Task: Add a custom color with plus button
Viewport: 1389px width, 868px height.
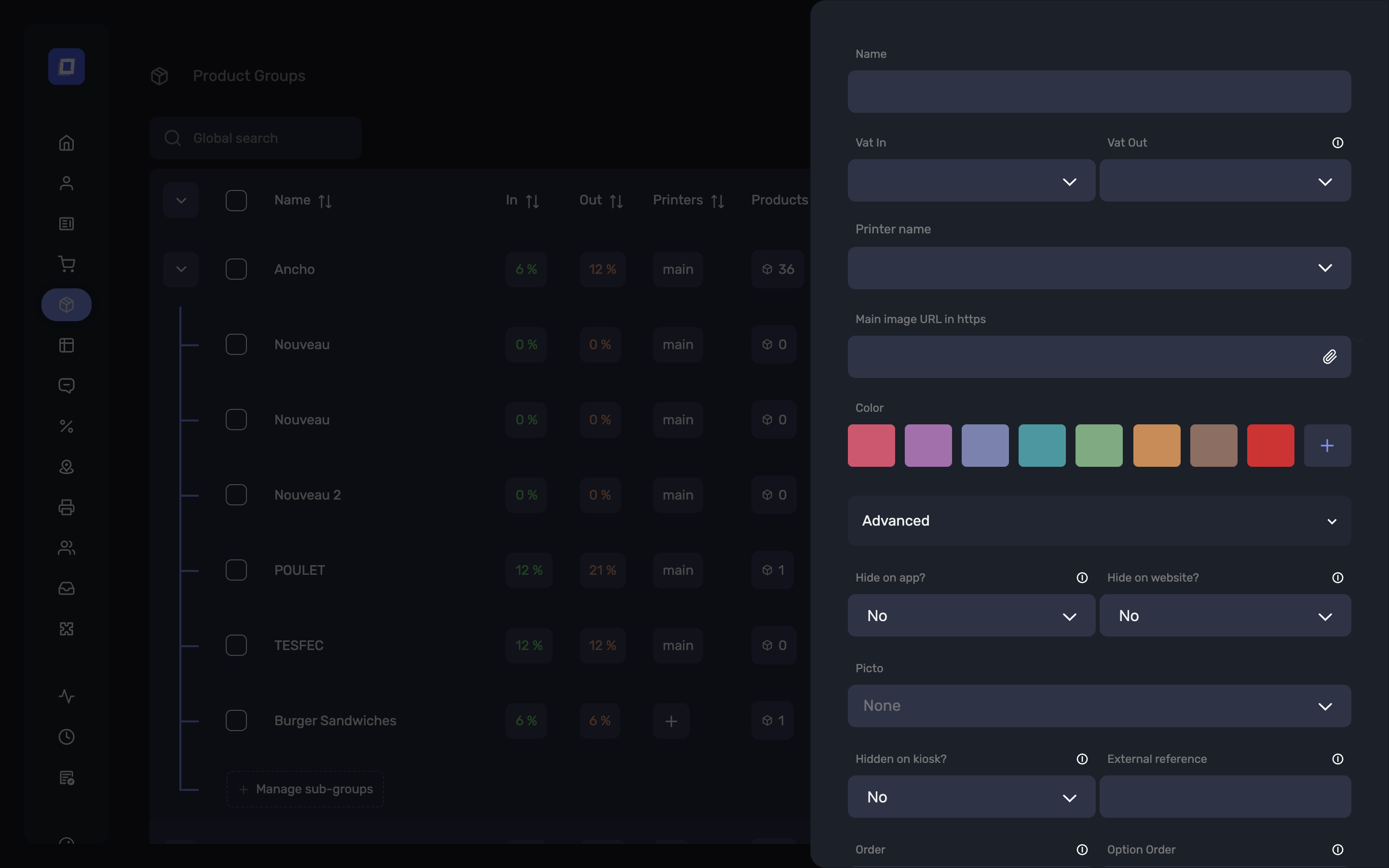Action: click(x=1327, y=446)
